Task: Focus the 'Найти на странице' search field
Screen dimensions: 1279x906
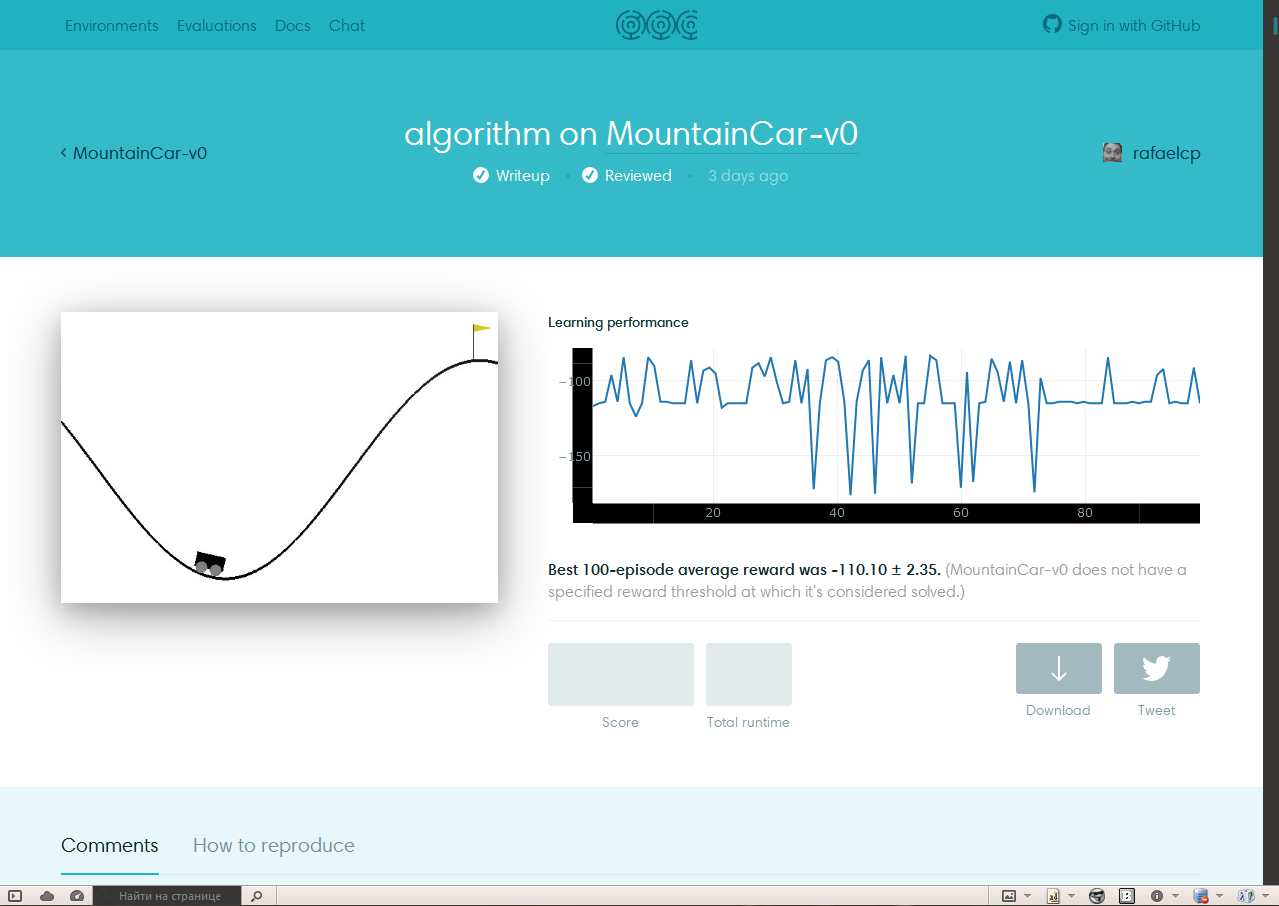Action: tap(168, 896)
